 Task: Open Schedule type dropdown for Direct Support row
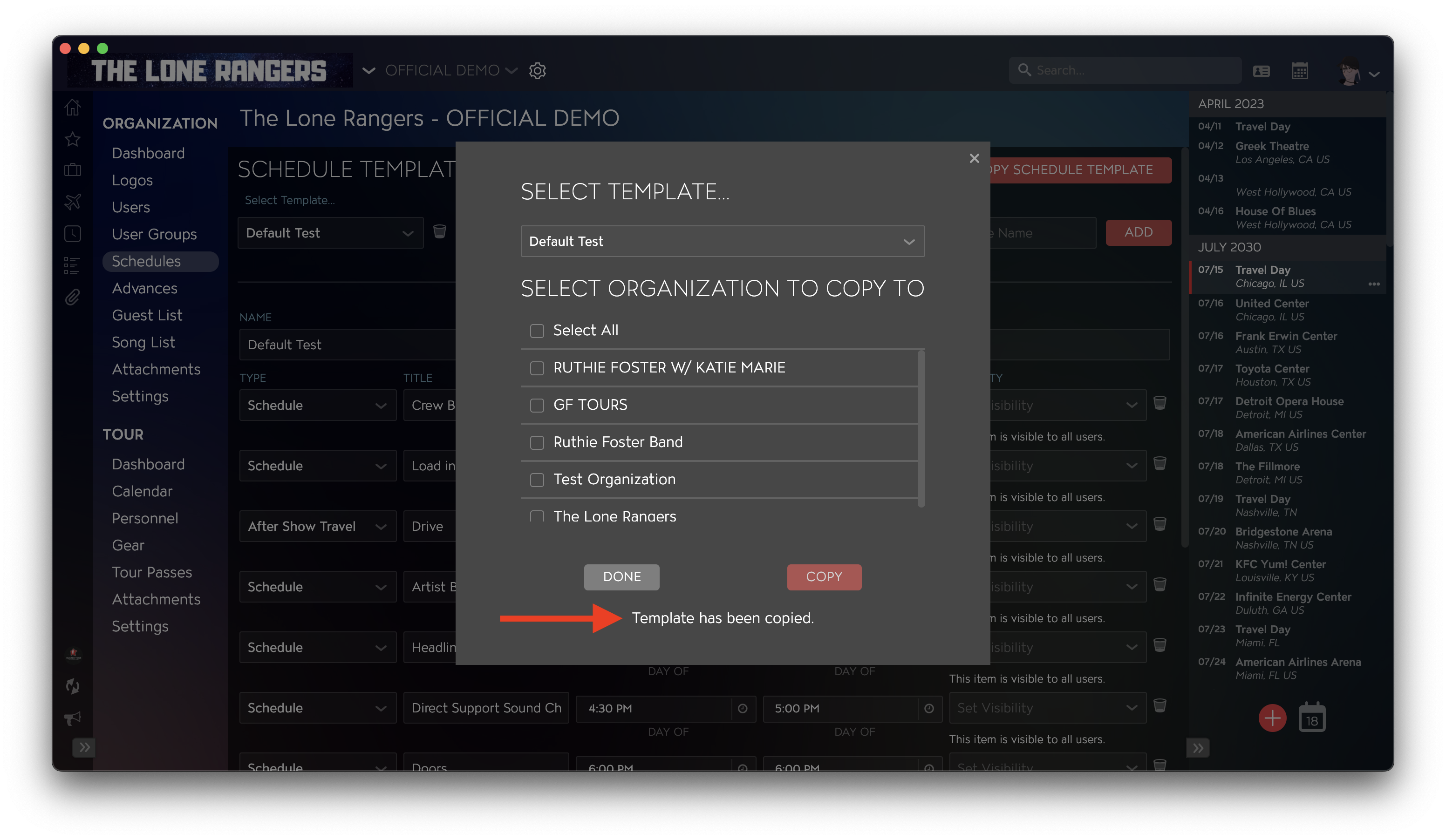point(317,708)
